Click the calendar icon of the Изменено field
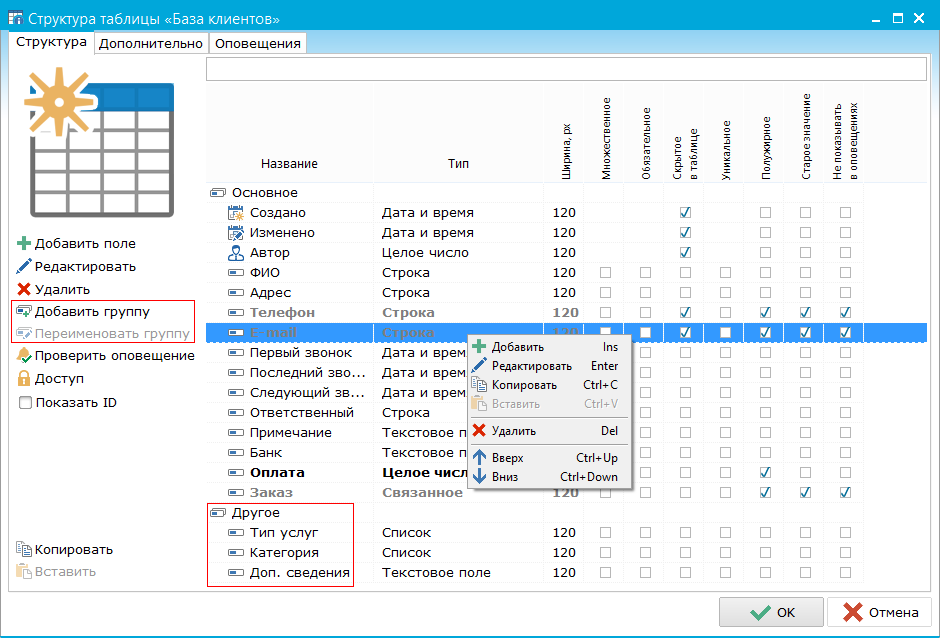 pyautogui.click(x=236, y=233)
